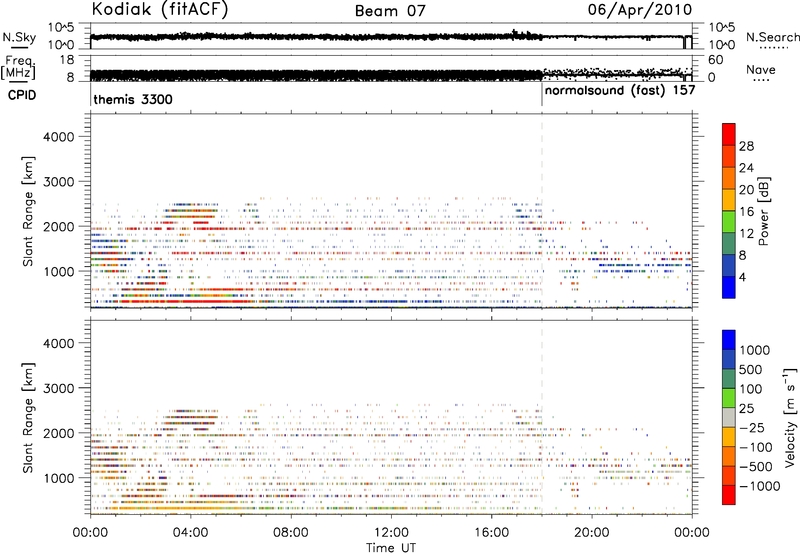Viewport: 800px width, 554px height.
Task: Click the 'themis 3300' CPID text
Action: pos(133,99)
